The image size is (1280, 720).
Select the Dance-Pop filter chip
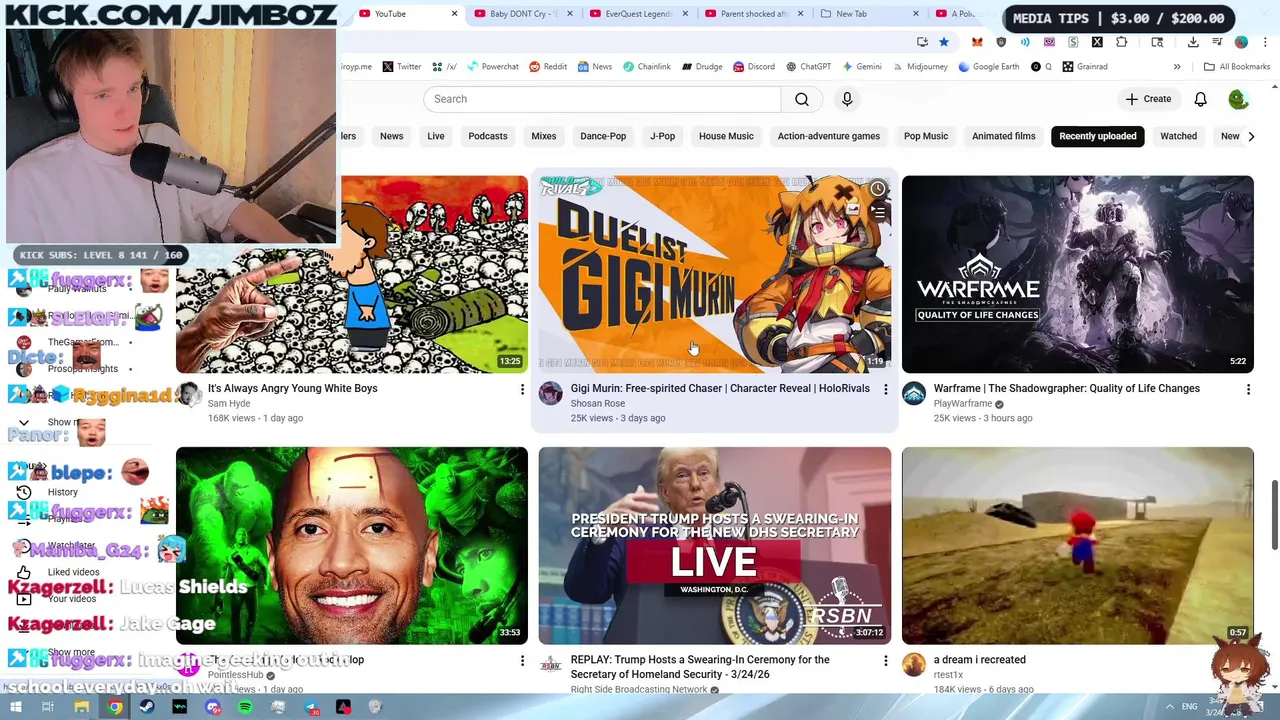pyautogui.click(x=603, y=136)
